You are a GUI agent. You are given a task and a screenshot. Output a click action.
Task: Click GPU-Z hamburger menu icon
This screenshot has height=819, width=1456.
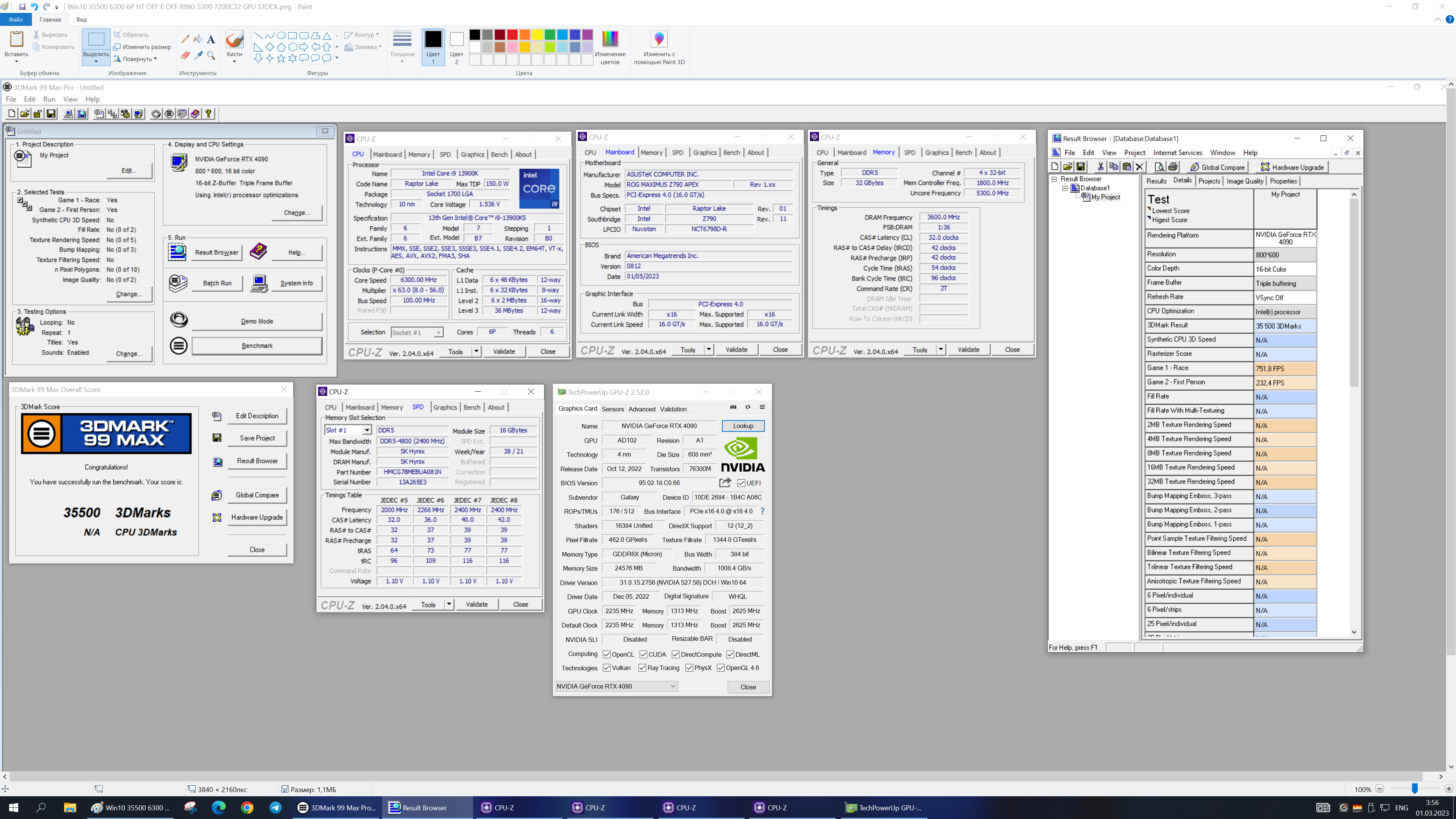762,407
